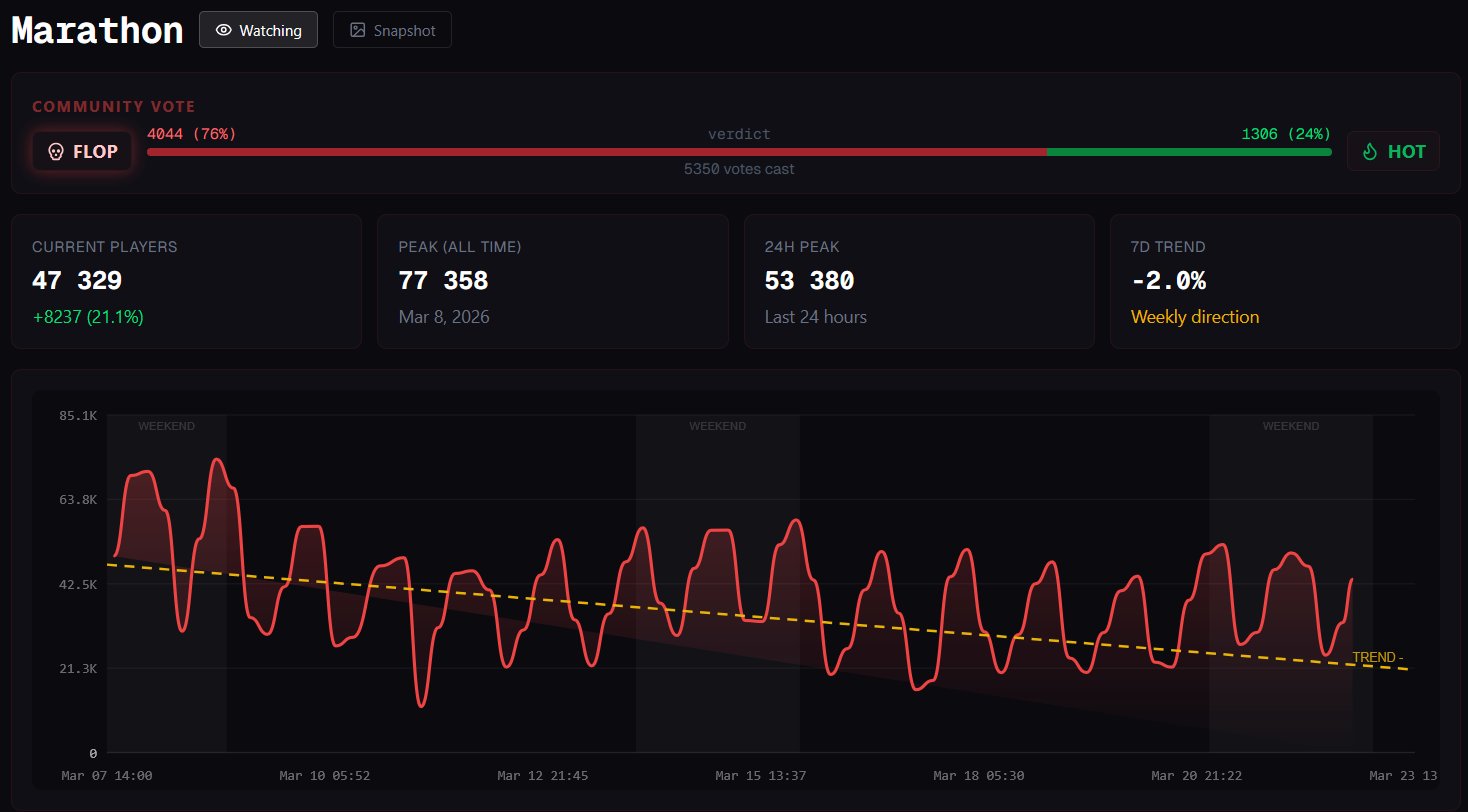Click the green hot portion of vote bar

[x=1189, y=152]
